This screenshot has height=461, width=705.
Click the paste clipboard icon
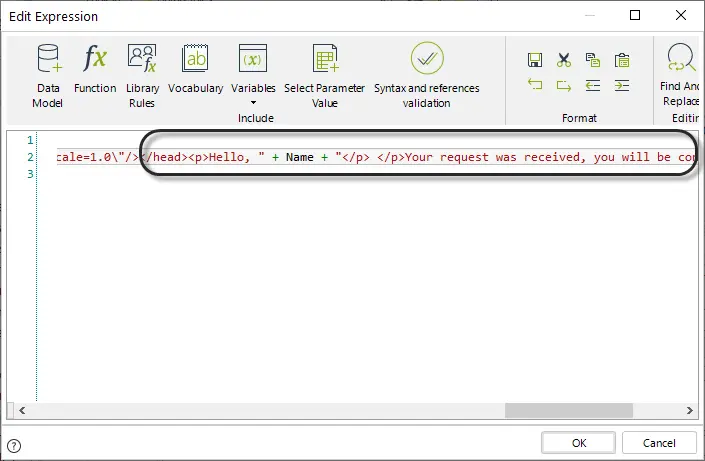[622, 60]
